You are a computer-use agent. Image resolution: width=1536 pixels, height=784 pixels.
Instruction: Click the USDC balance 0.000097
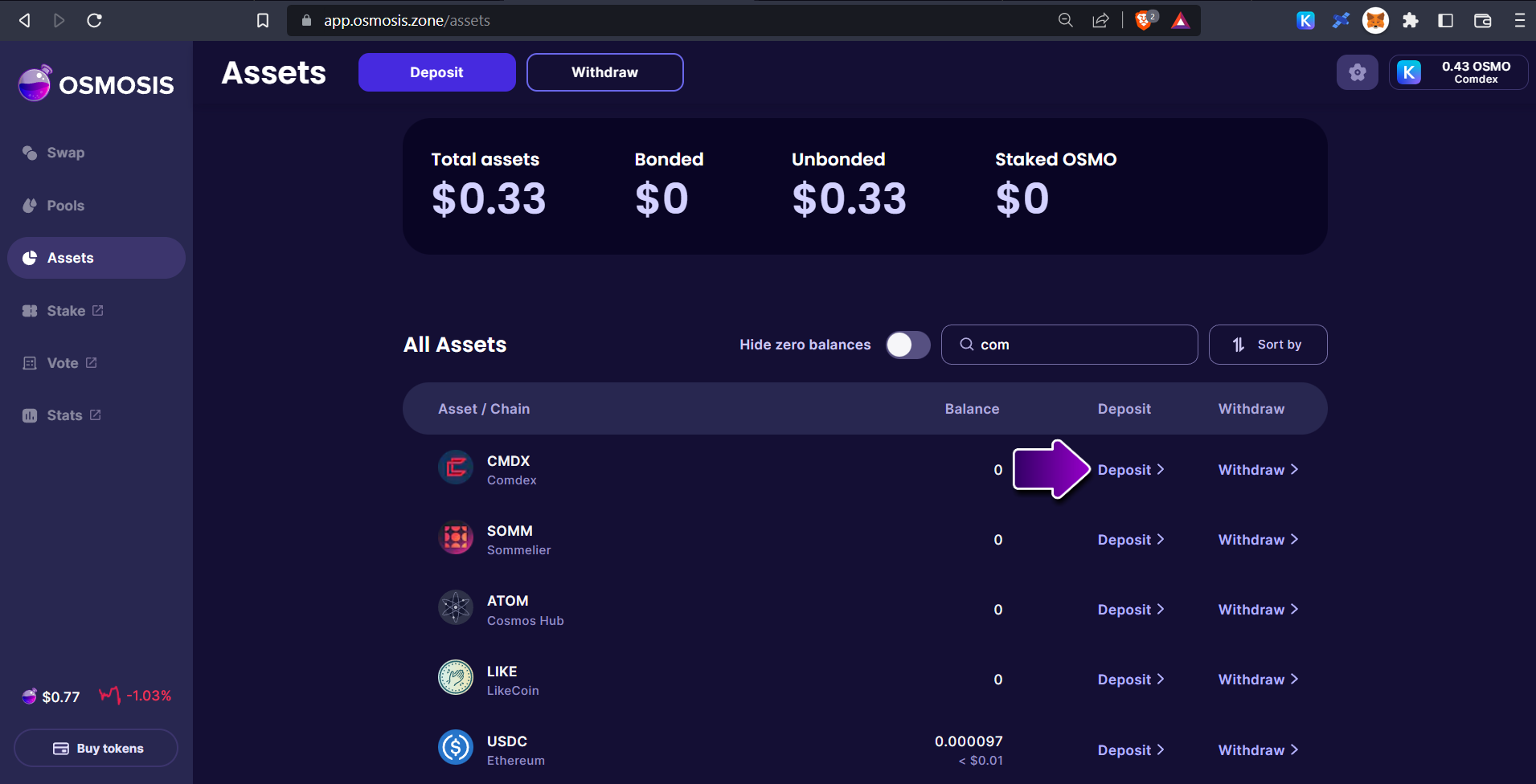[969, 741]
